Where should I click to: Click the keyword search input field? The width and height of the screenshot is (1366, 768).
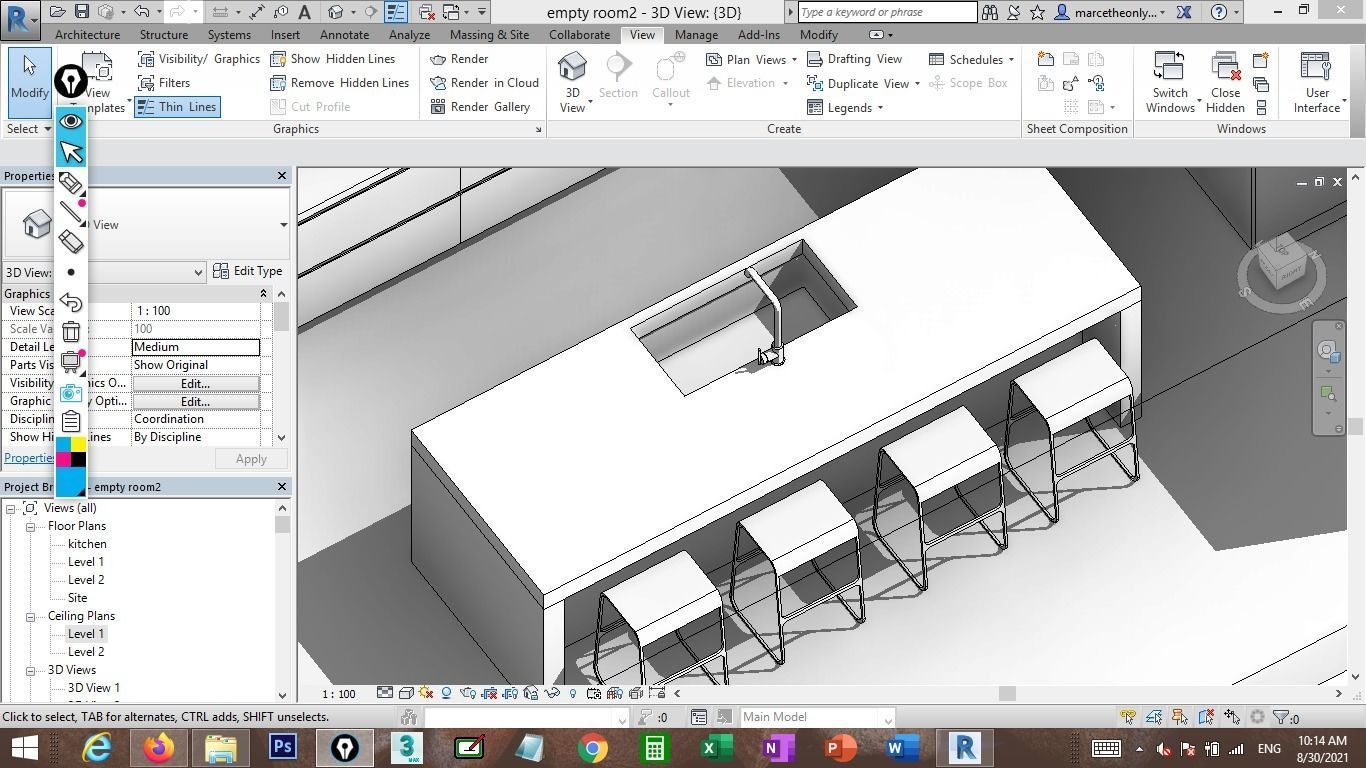(x=887, y=12)
